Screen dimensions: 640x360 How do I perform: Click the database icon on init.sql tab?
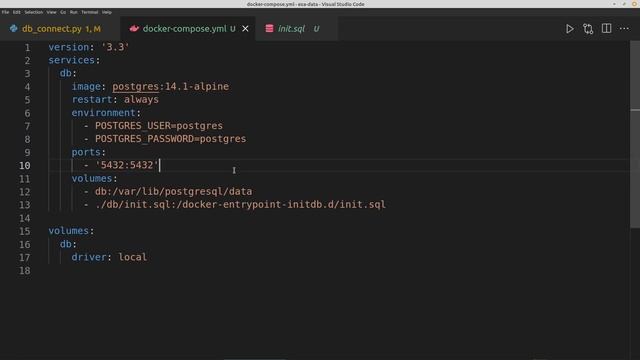269,29
